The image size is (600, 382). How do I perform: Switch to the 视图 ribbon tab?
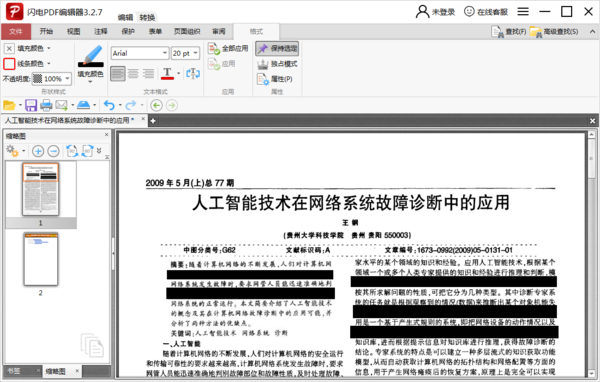(73, 31)
